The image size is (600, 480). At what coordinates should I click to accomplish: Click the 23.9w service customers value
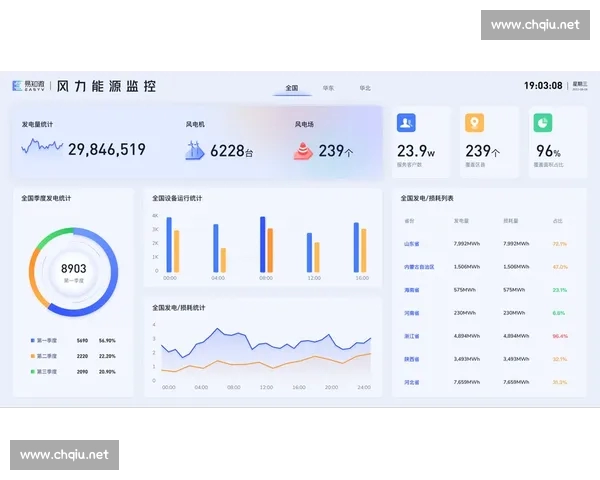[416, 151]
